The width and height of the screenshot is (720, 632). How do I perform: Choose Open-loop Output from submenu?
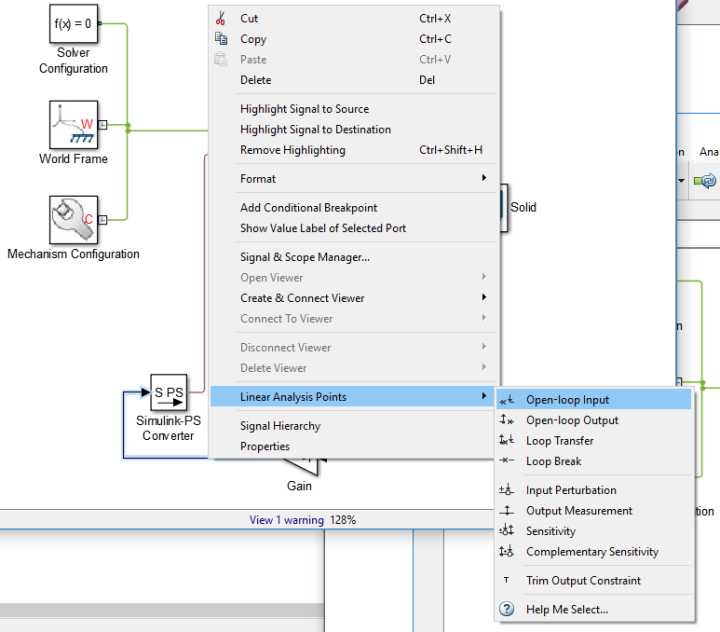point(572,420)
